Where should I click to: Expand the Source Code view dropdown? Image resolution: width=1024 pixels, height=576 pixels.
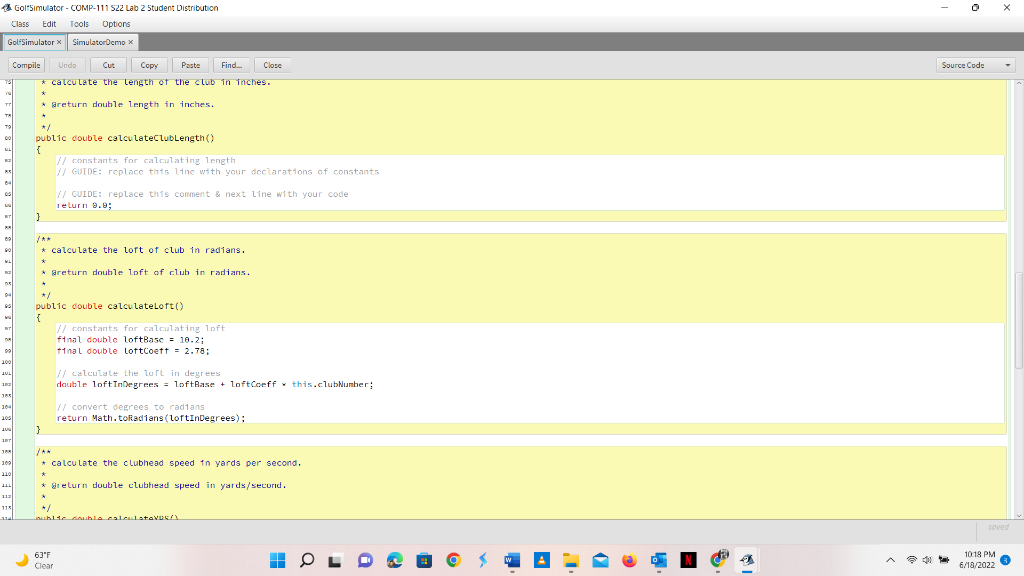click(976, 65)
